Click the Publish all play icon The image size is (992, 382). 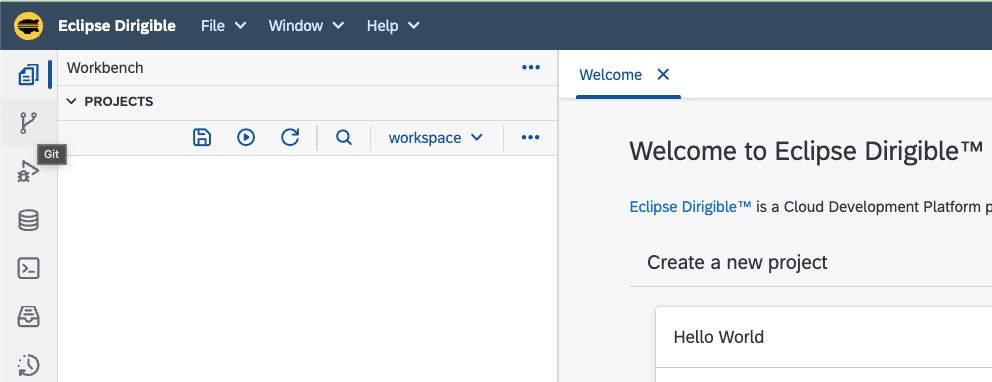click(x=246, y=137)
